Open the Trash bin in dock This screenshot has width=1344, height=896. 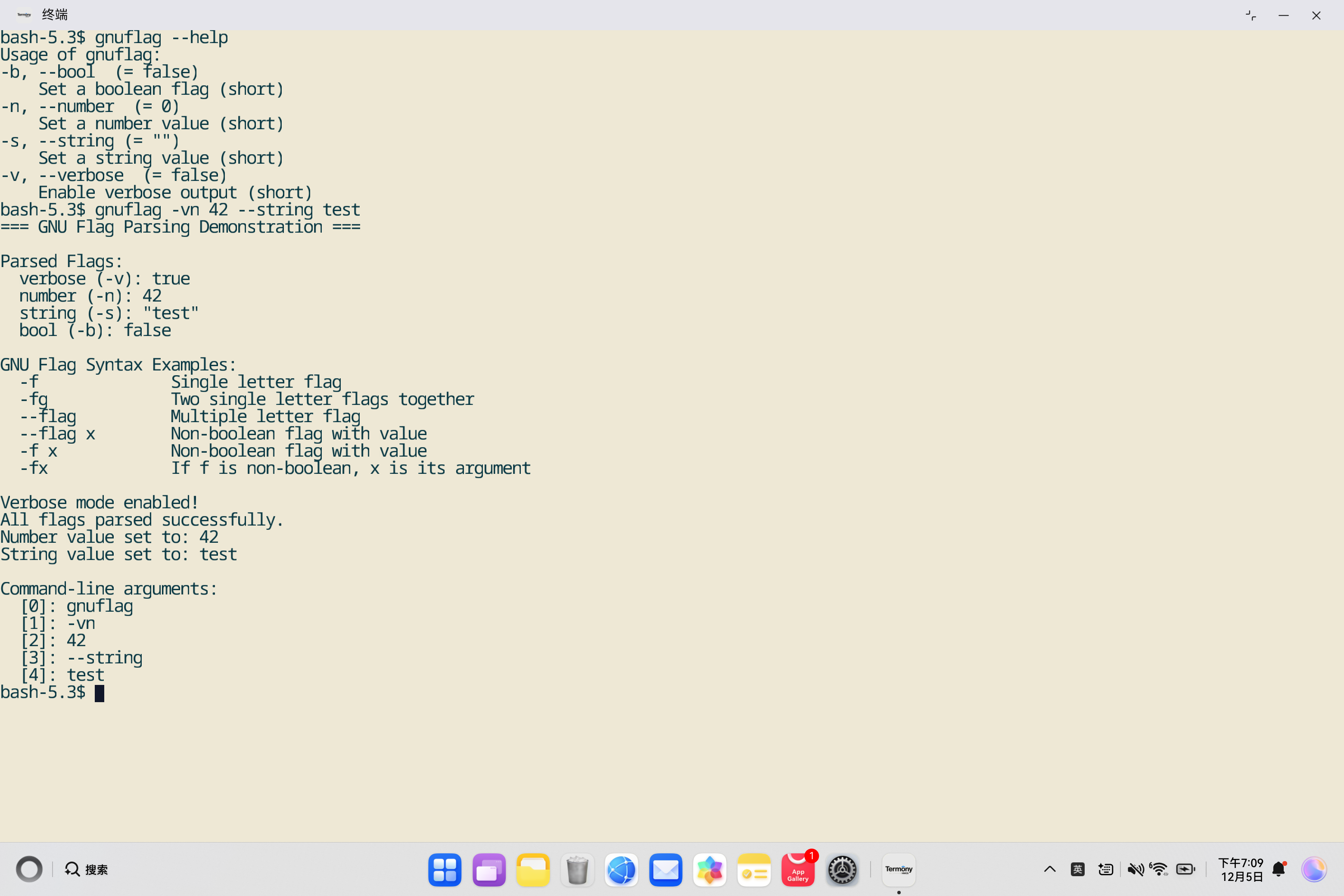click(577, 870)
